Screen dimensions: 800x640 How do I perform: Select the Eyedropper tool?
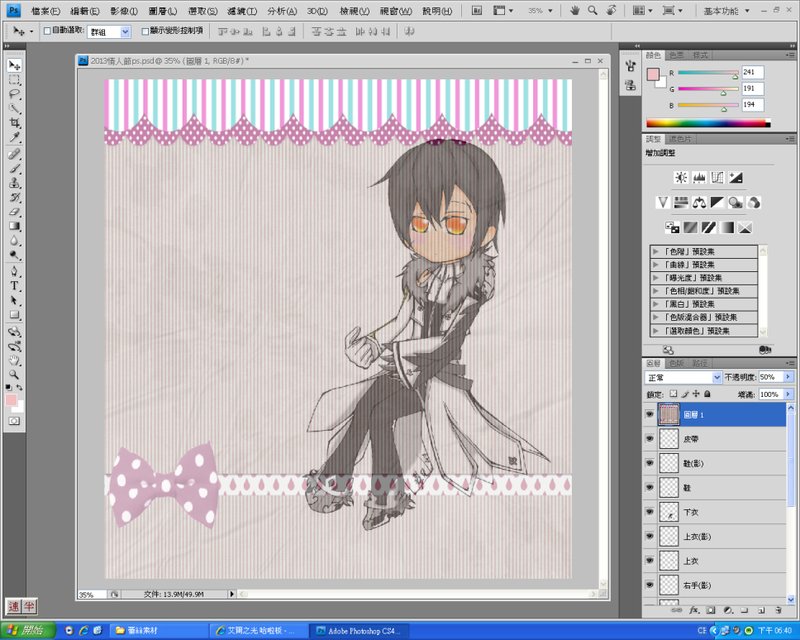14,137
